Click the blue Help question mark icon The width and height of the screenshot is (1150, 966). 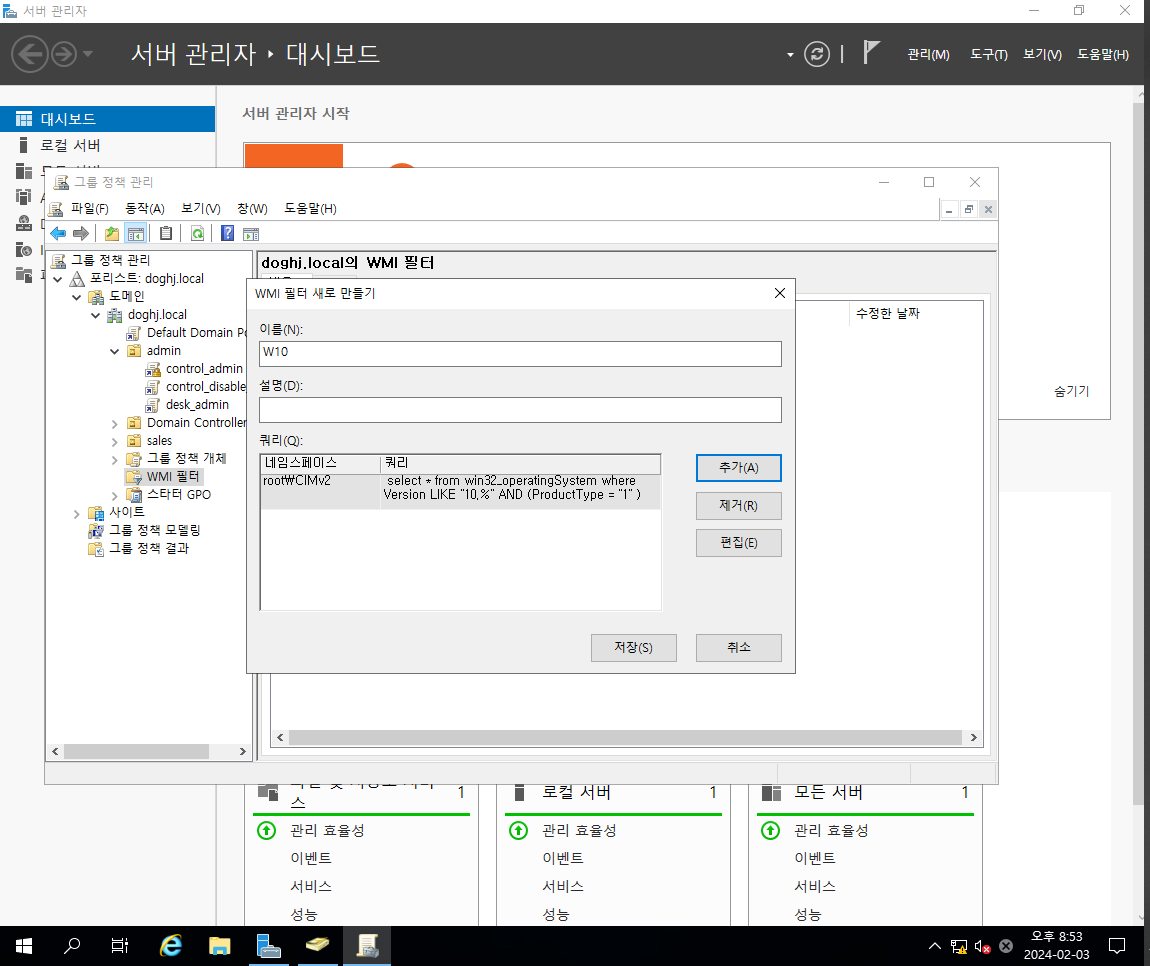[x=227, y=233]
